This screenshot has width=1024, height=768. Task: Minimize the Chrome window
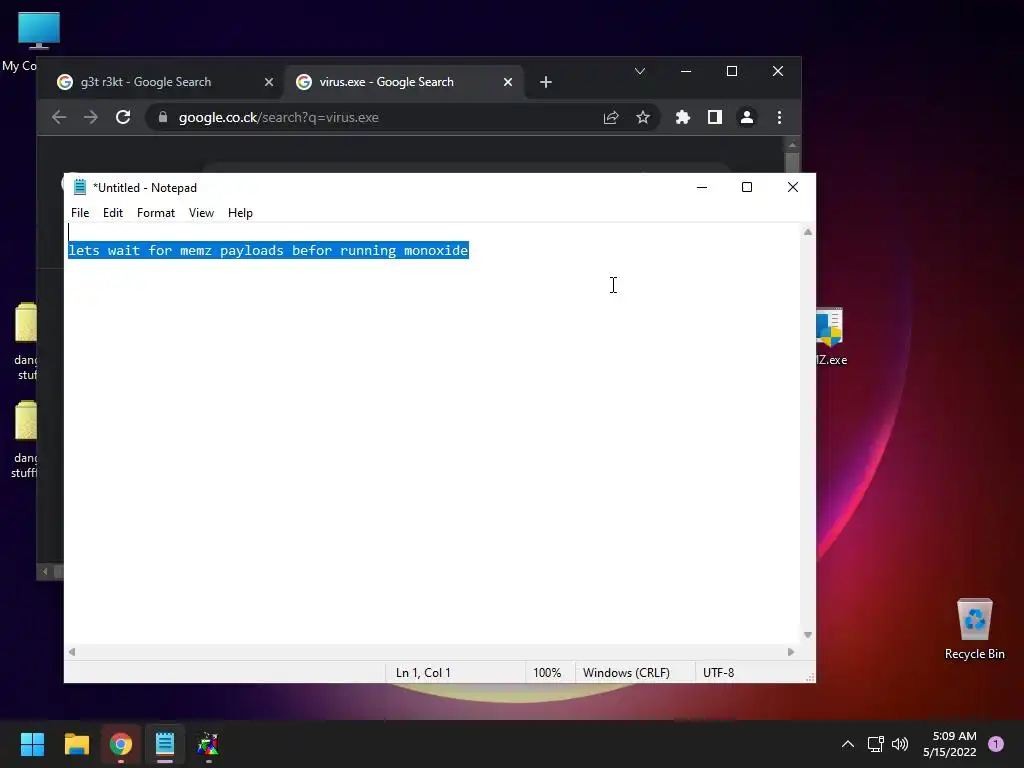(x=686, y=71)
